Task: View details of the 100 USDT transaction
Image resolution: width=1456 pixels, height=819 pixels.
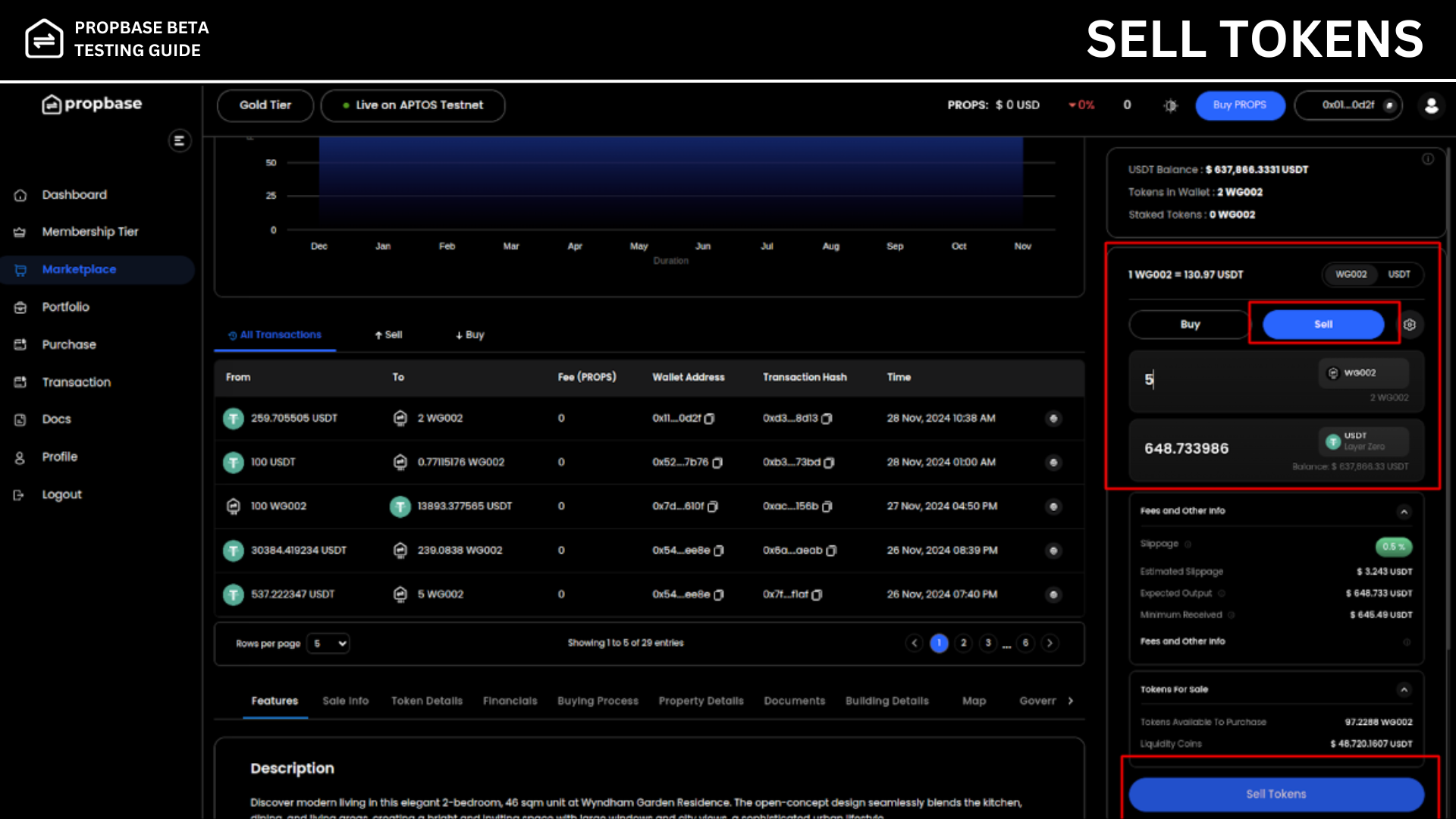Action: point(1053,463)
